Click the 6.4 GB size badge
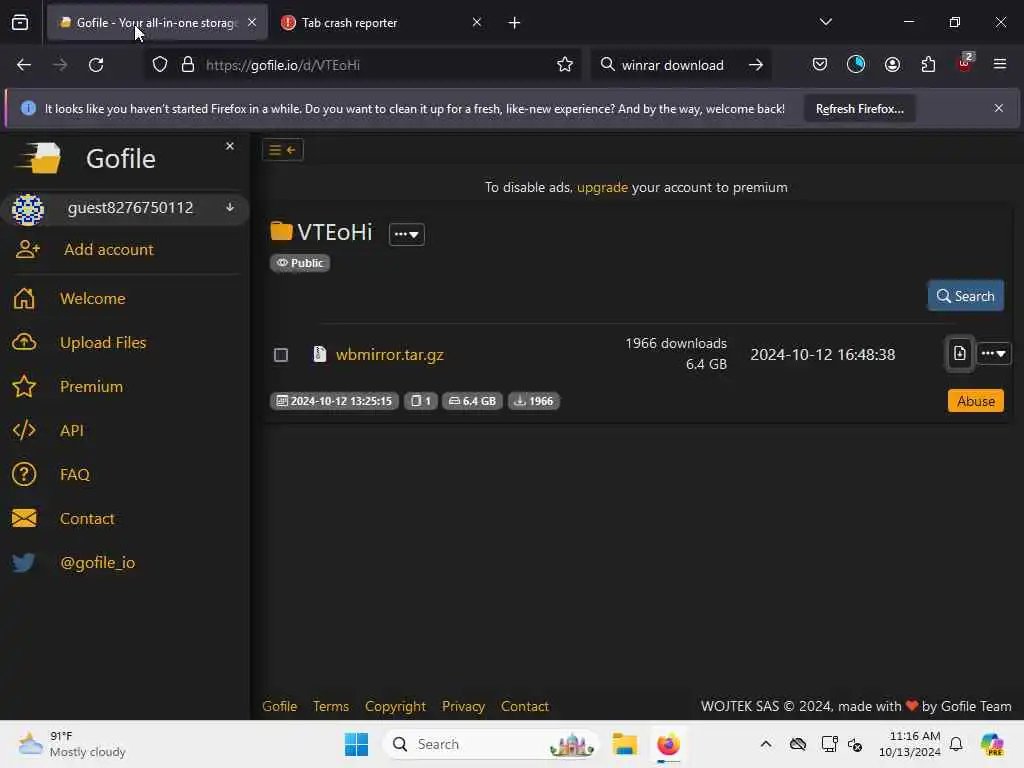 point(472,401)
